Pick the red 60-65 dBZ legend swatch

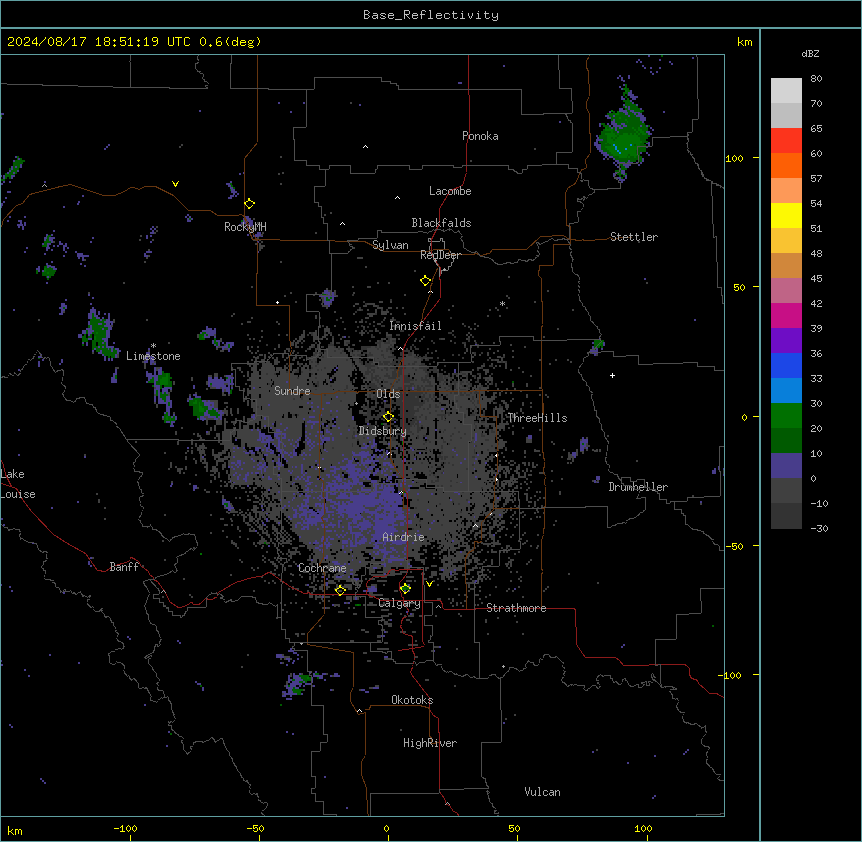(786, 141)
